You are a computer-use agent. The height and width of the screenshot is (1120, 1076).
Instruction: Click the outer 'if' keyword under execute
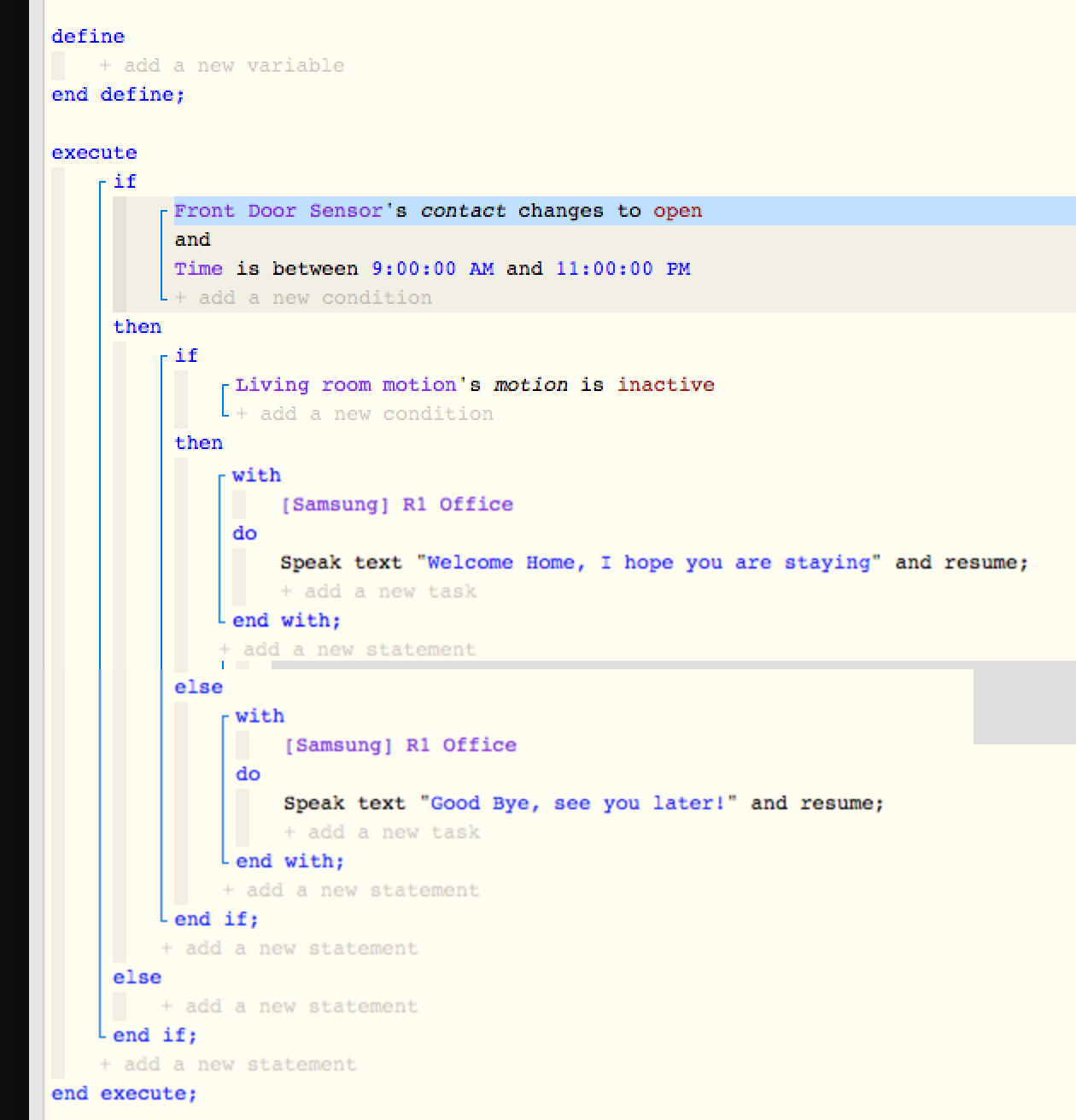coord(125,182)
